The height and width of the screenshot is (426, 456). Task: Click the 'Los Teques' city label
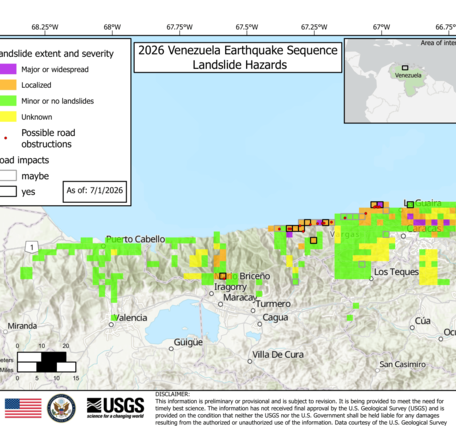click(x=396, y=272)
